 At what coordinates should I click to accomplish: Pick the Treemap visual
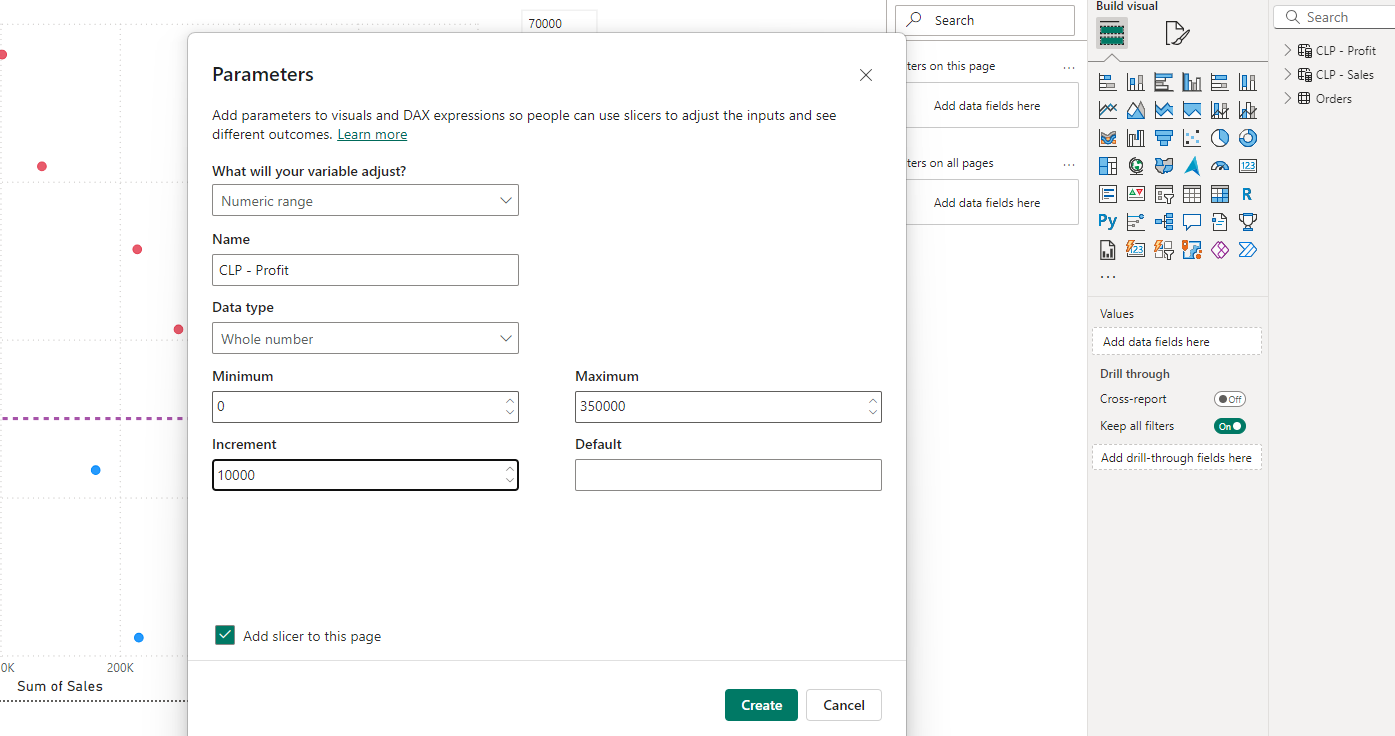(1107, 166)
